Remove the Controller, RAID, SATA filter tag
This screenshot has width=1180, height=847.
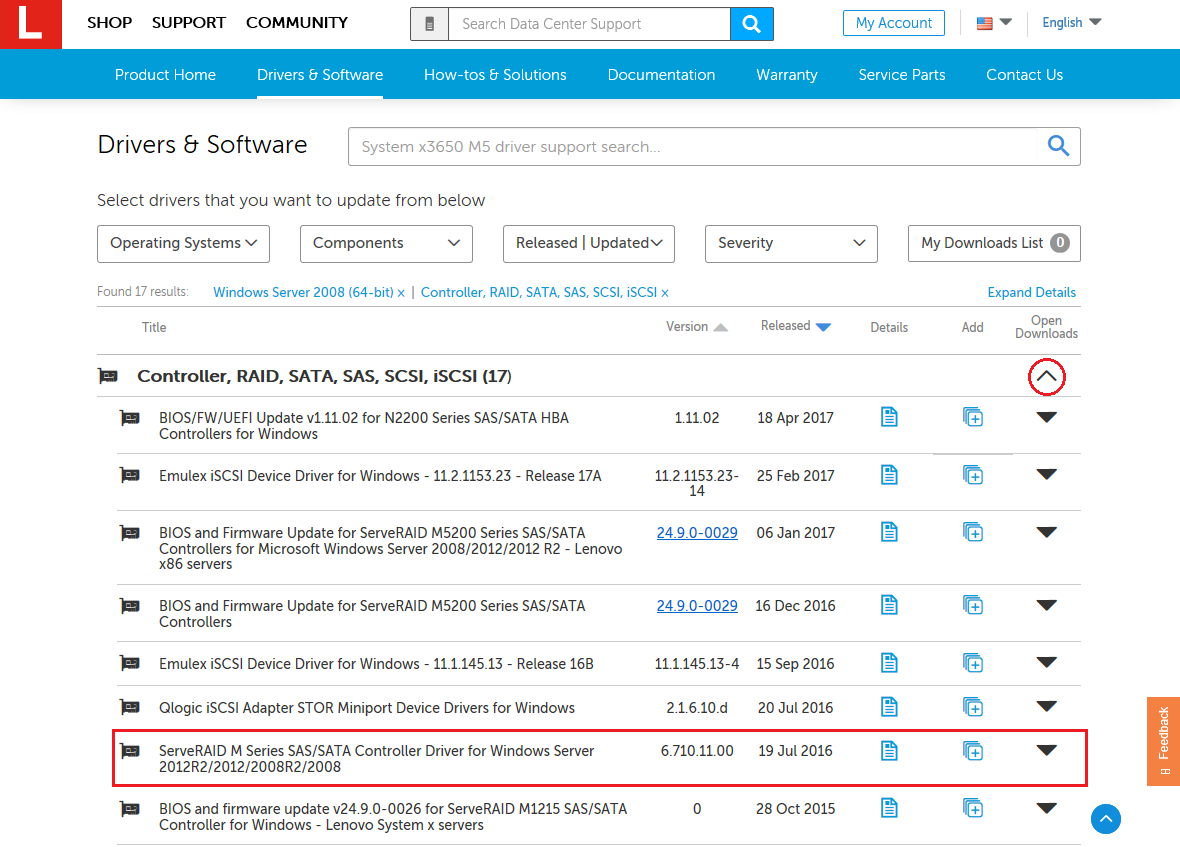click(665, 293)
